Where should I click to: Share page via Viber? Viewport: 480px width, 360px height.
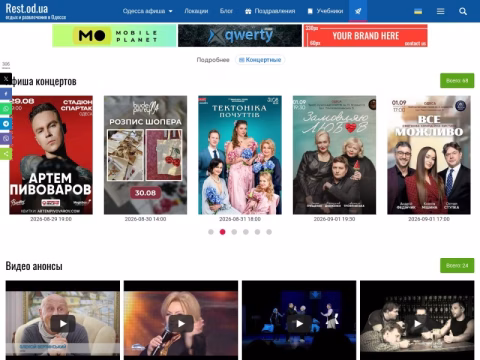6,139
